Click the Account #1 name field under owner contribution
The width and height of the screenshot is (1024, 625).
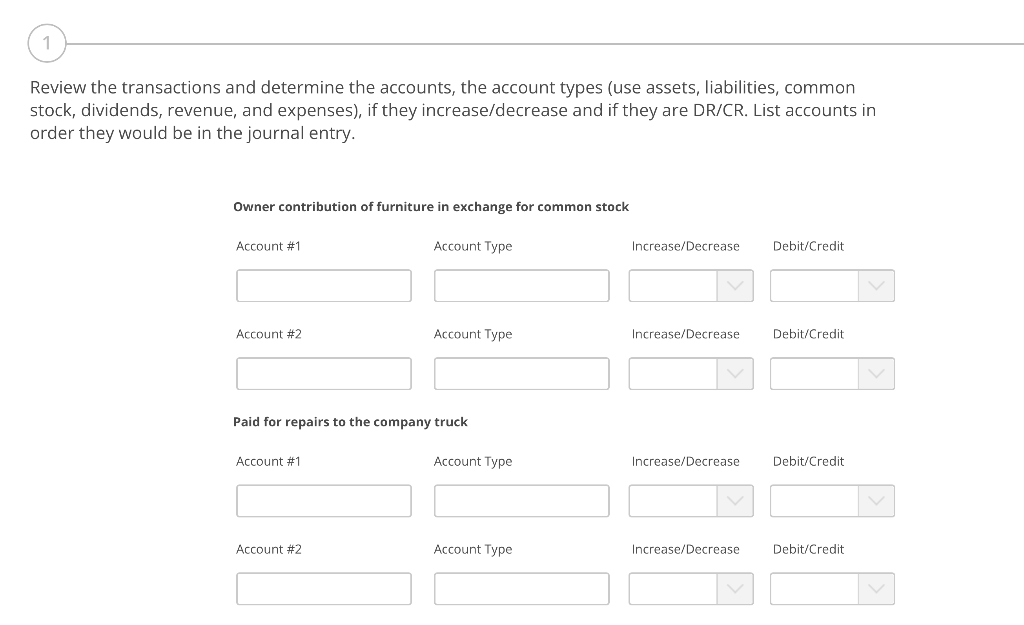(x=323, y=285)
